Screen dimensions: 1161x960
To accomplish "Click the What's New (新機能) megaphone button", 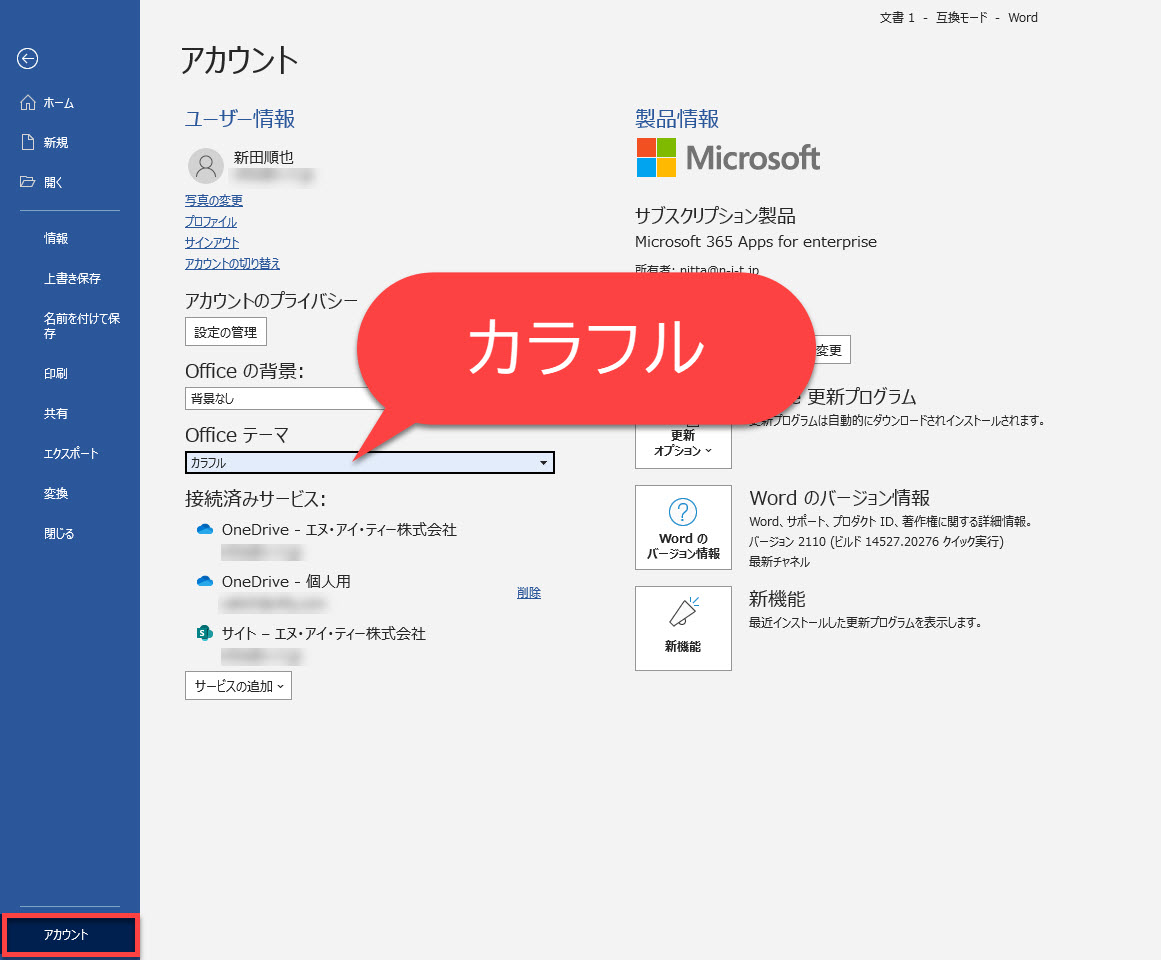I will tap(683, 628).
